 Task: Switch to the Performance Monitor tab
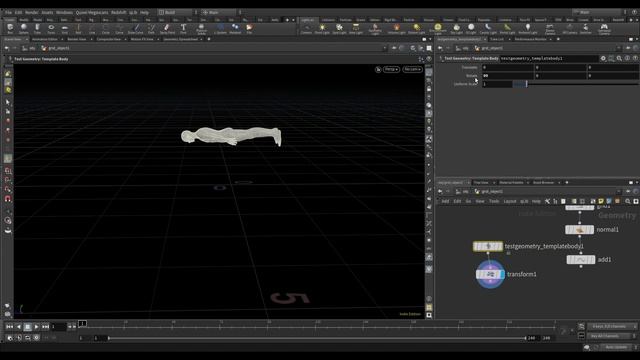click(x=530, y=39)
